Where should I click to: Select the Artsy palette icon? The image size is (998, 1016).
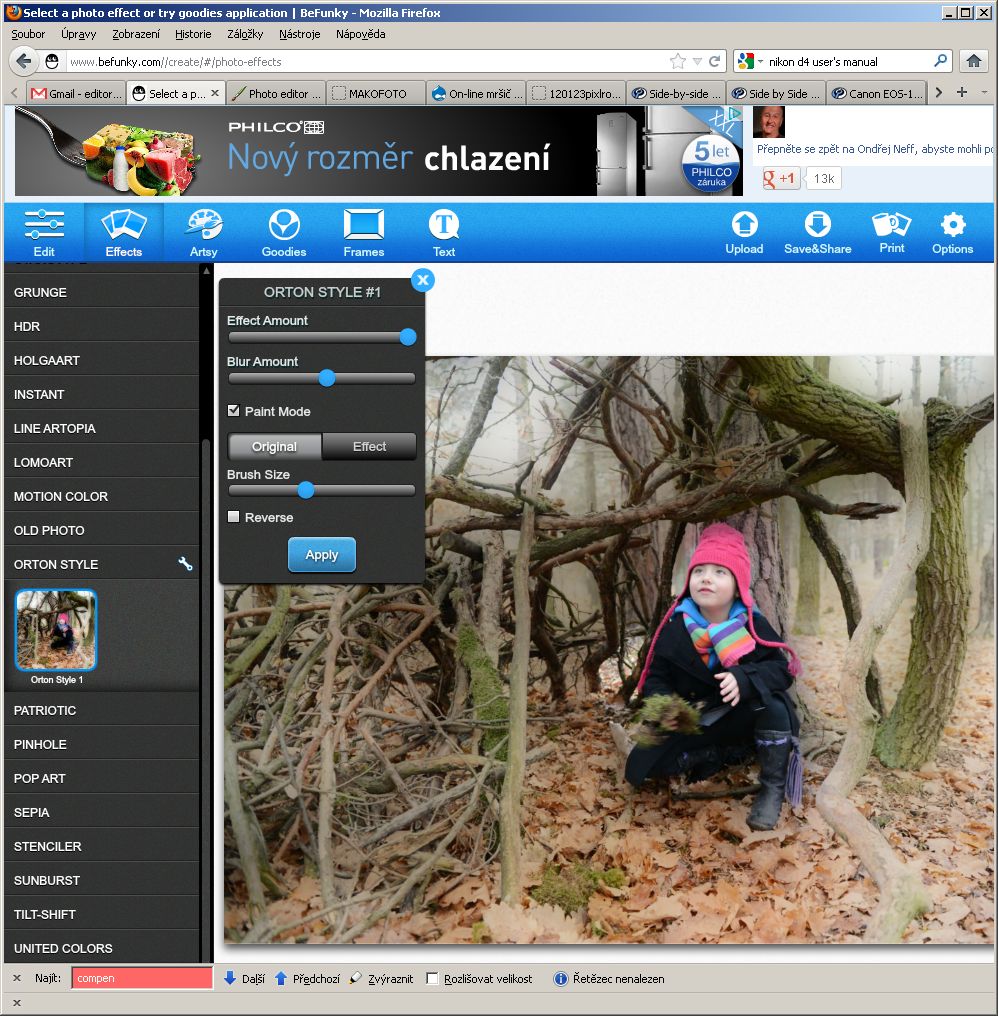click(x=204, y=225)
